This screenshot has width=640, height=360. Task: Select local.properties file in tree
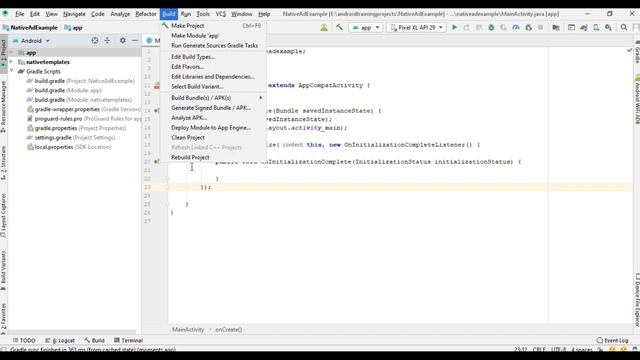[x=69, y=147]
